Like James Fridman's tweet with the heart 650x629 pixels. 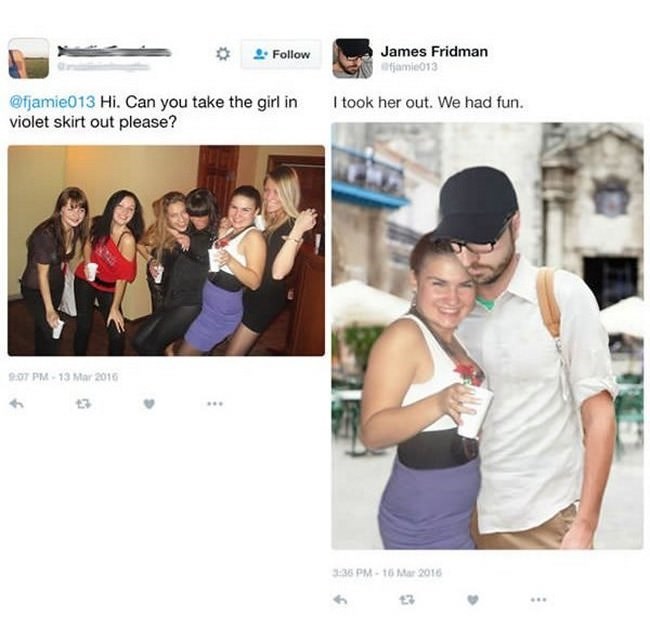(x=473, y=599)
